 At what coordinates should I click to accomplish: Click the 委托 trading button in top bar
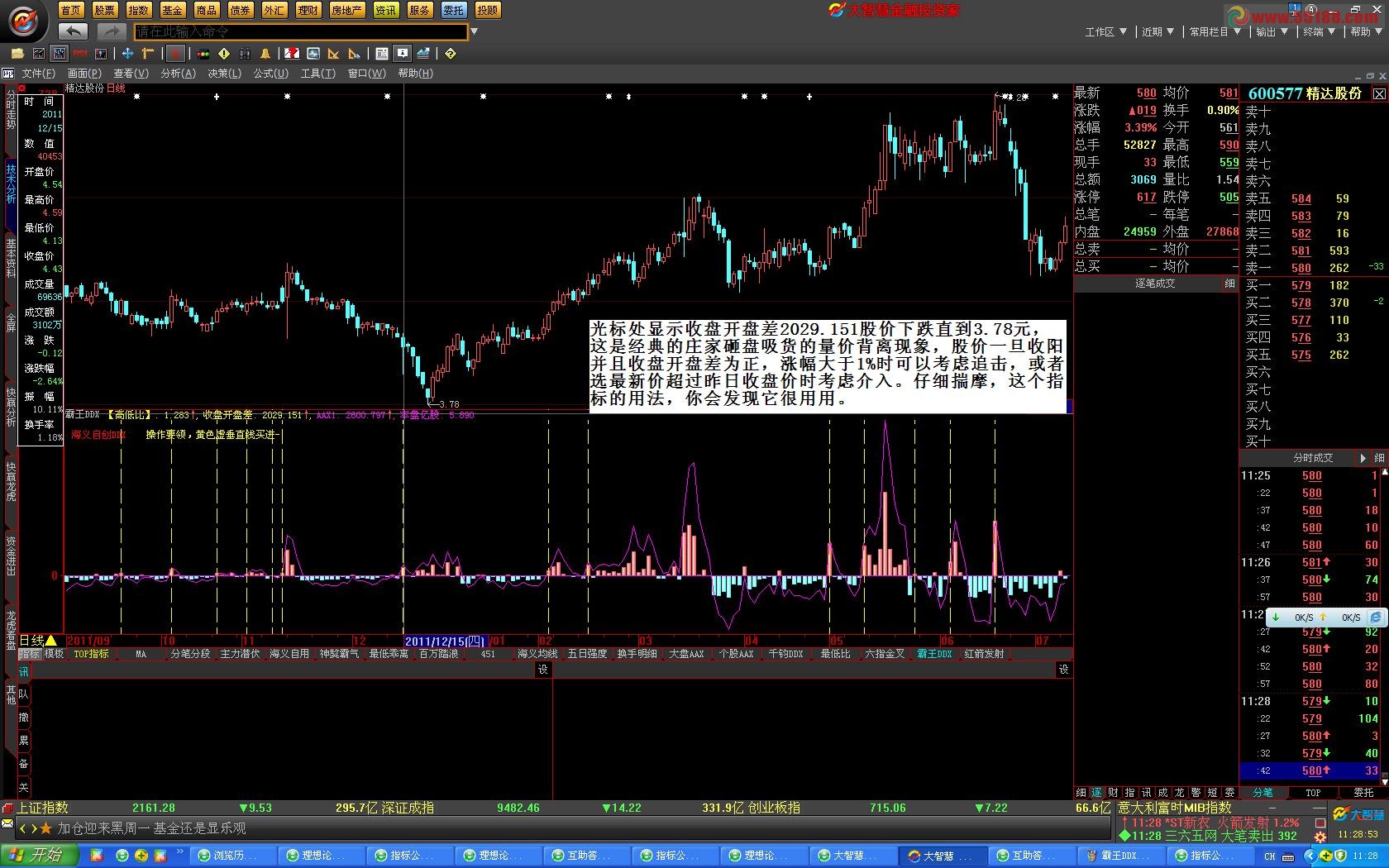[453, 10]
